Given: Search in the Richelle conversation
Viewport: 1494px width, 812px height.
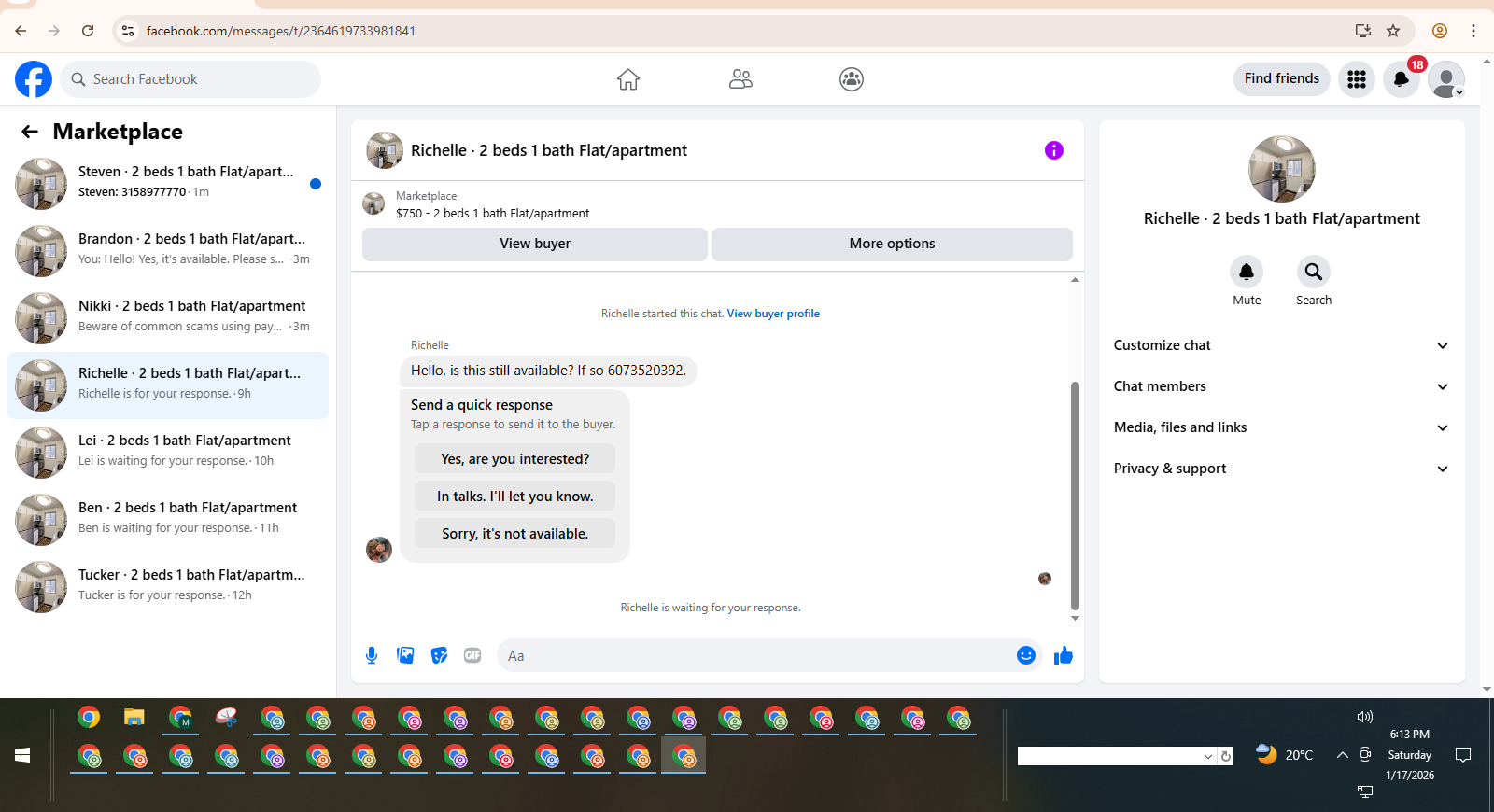Looking at the screenshot, I should (1314, 272).
